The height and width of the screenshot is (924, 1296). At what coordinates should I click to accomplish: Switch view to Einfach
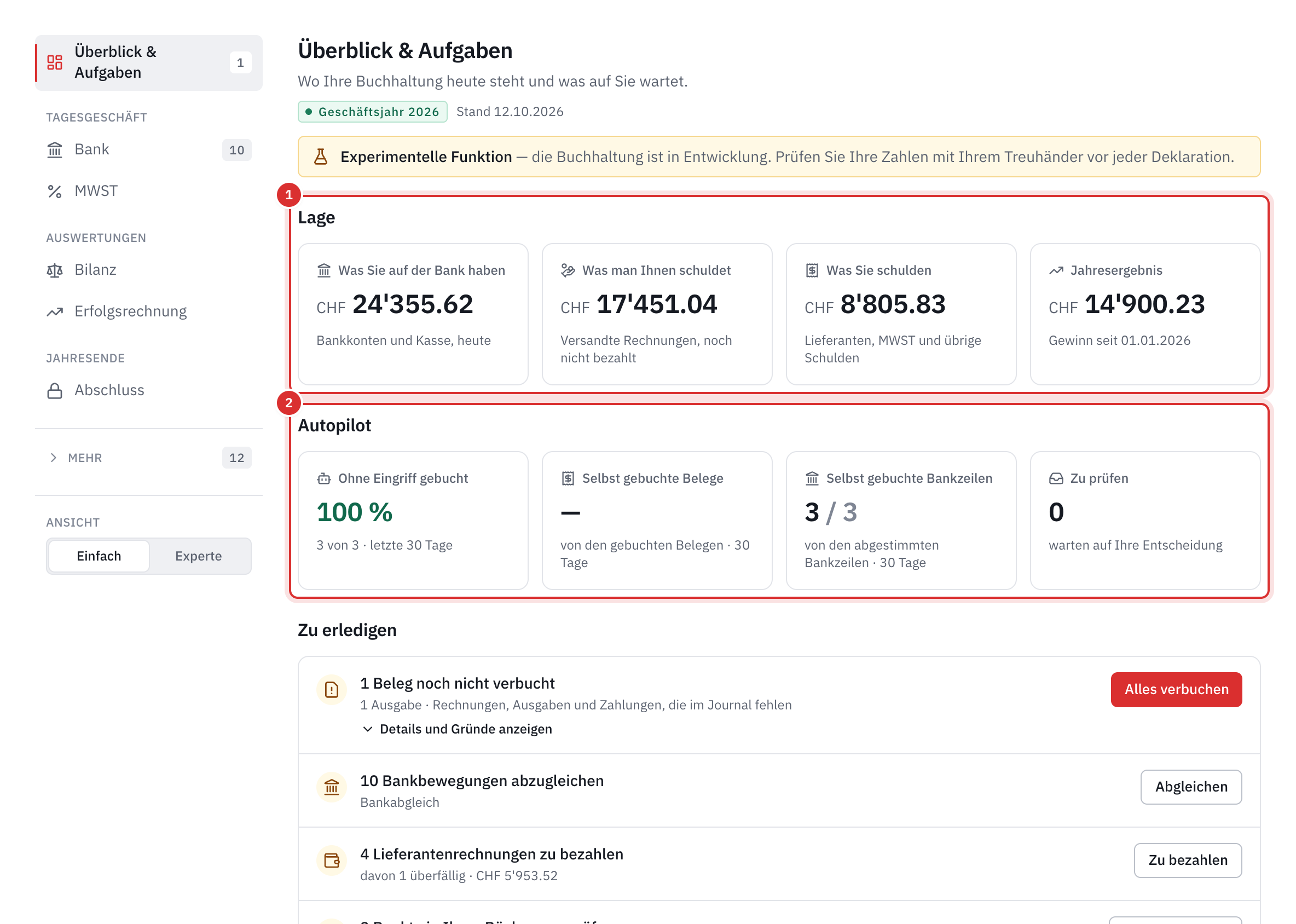[99, 556]
